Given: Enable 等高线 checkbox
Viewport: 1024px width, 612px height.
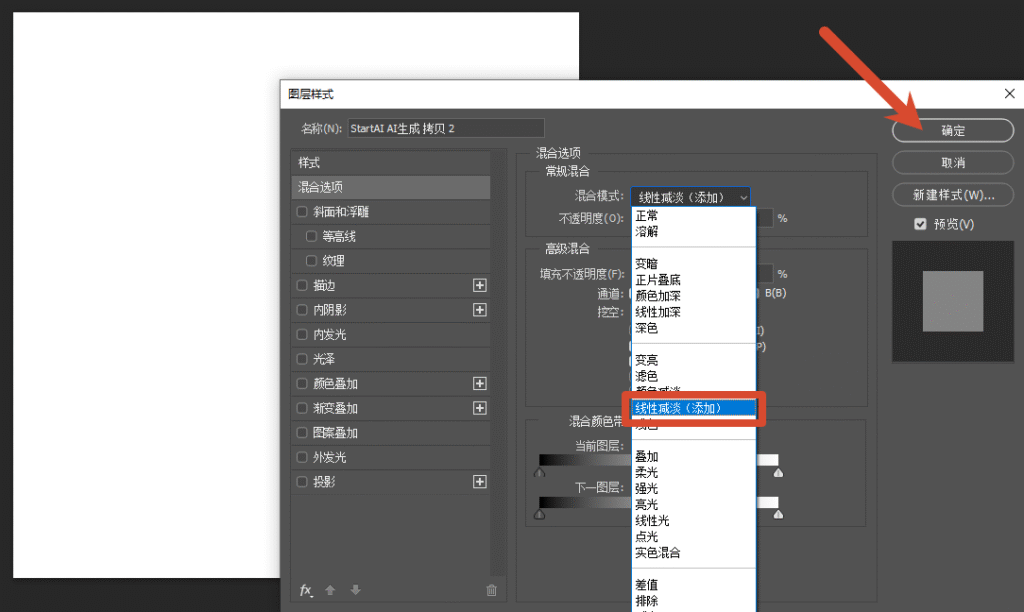Looking at the screenshot, I should pyautogui.click(x=311, y=236).
